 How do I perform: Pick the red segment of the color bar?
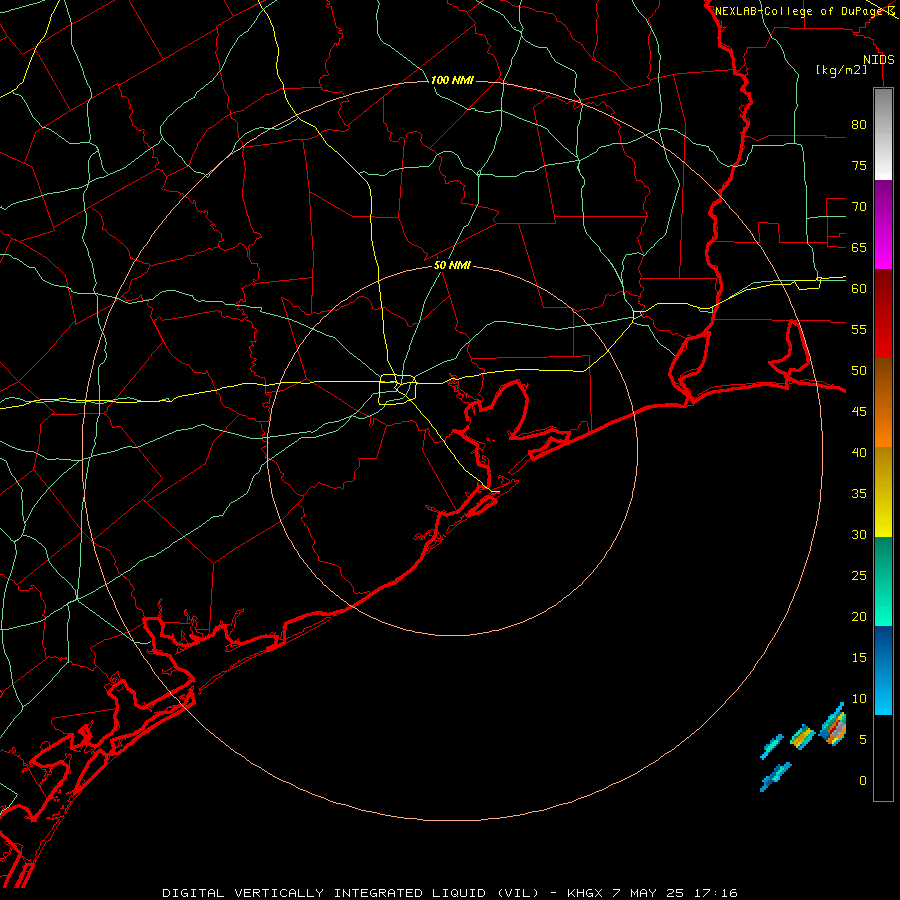[x=883, y=313]
